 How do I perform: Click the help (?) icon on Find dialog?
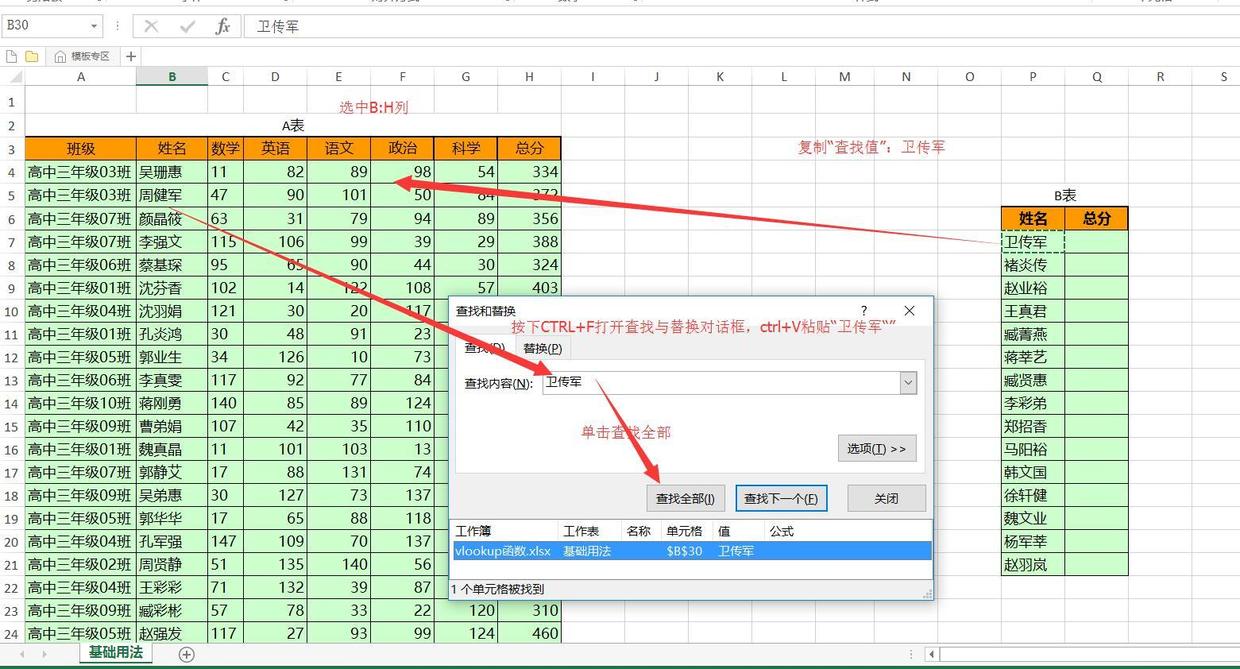864,311
